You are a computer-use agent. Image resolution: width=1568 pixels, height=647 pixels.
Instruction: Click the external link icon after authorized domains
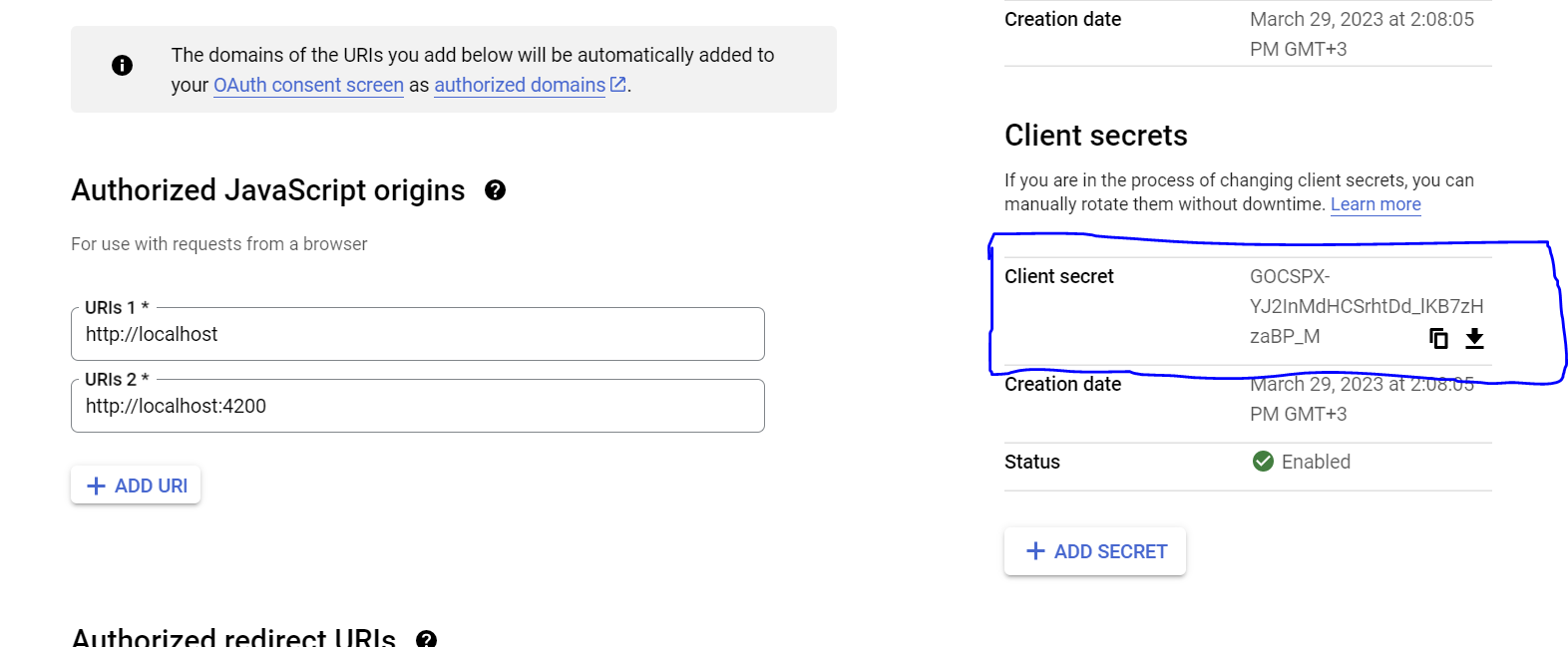coord(618,85)
